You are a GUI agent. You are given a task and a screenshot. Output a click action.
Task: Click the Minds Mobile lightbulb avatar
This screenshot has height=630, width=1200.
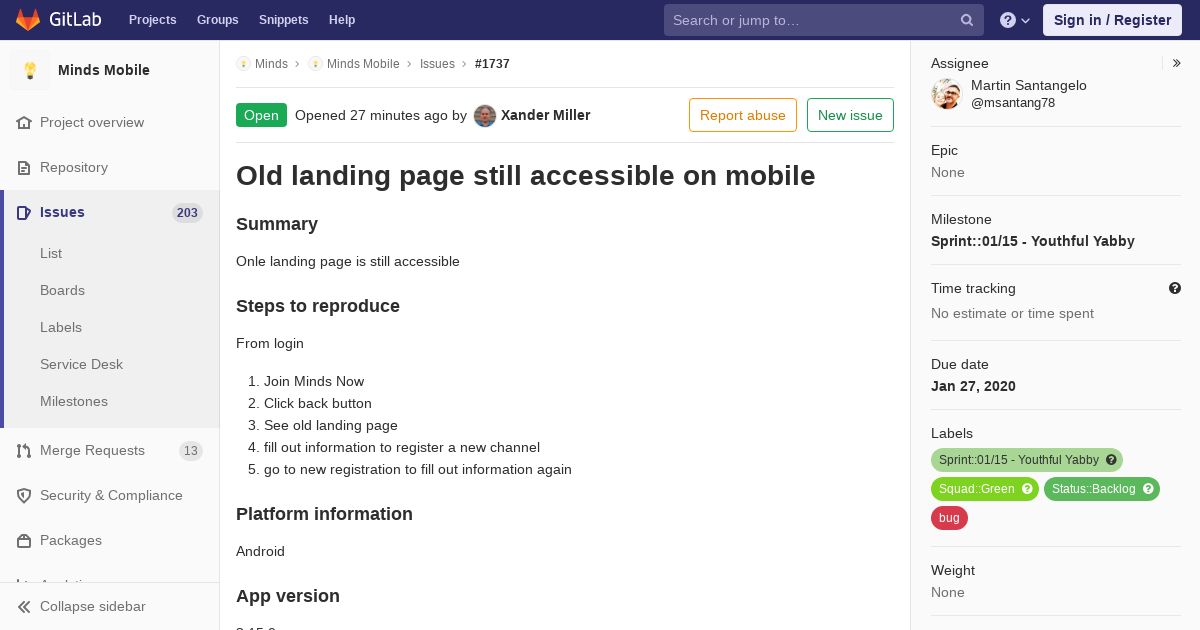[x=30, y=70]
